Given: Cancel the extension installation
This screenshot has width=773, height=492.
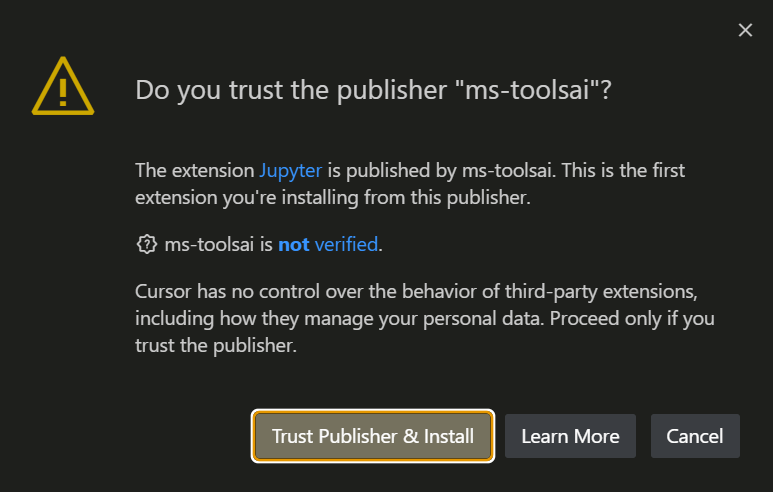Looking at the screenshot, I should (x=695, y=436).
